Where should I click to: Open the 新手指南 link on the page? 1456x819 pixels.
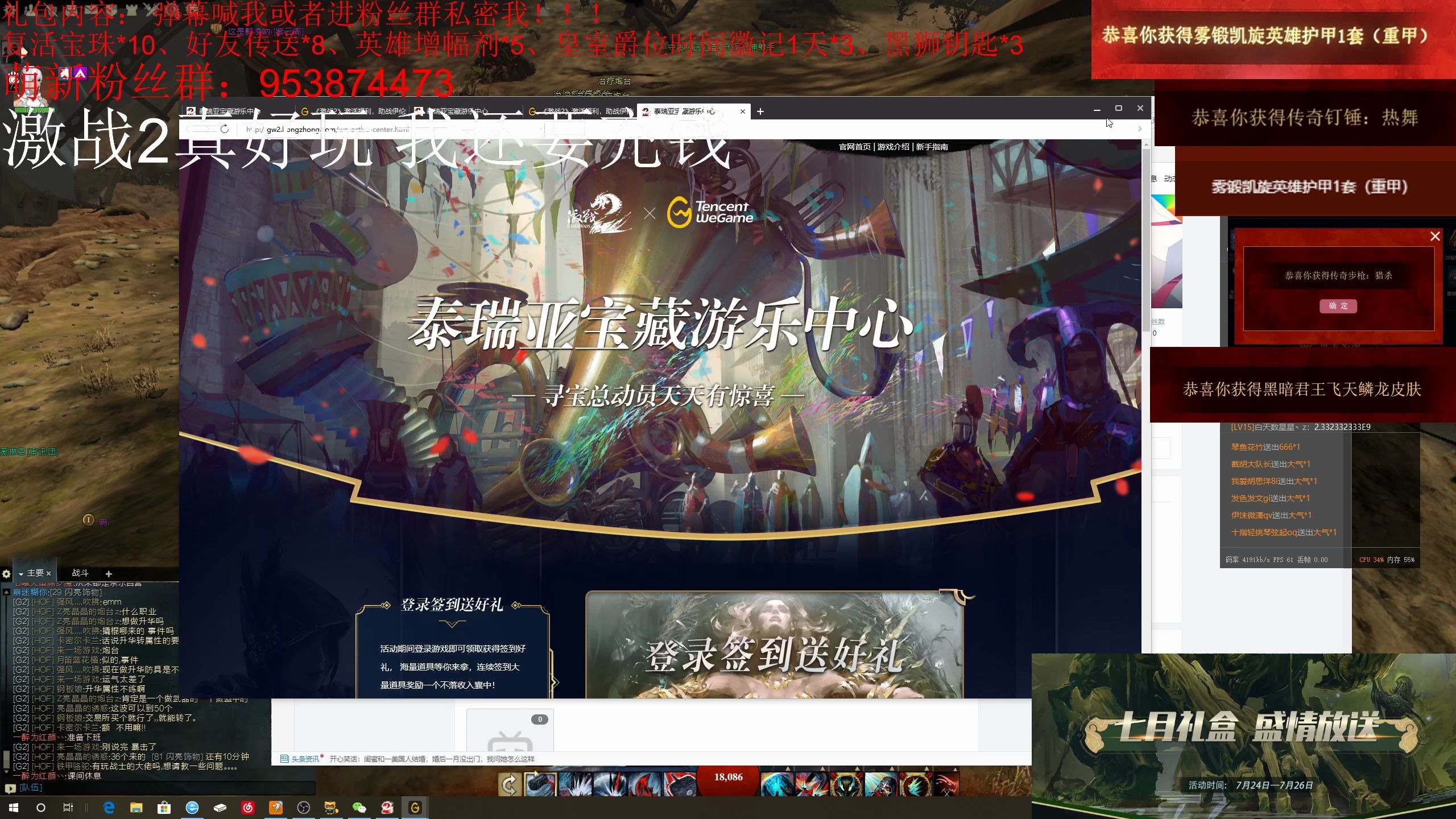(x=932, y=146)
